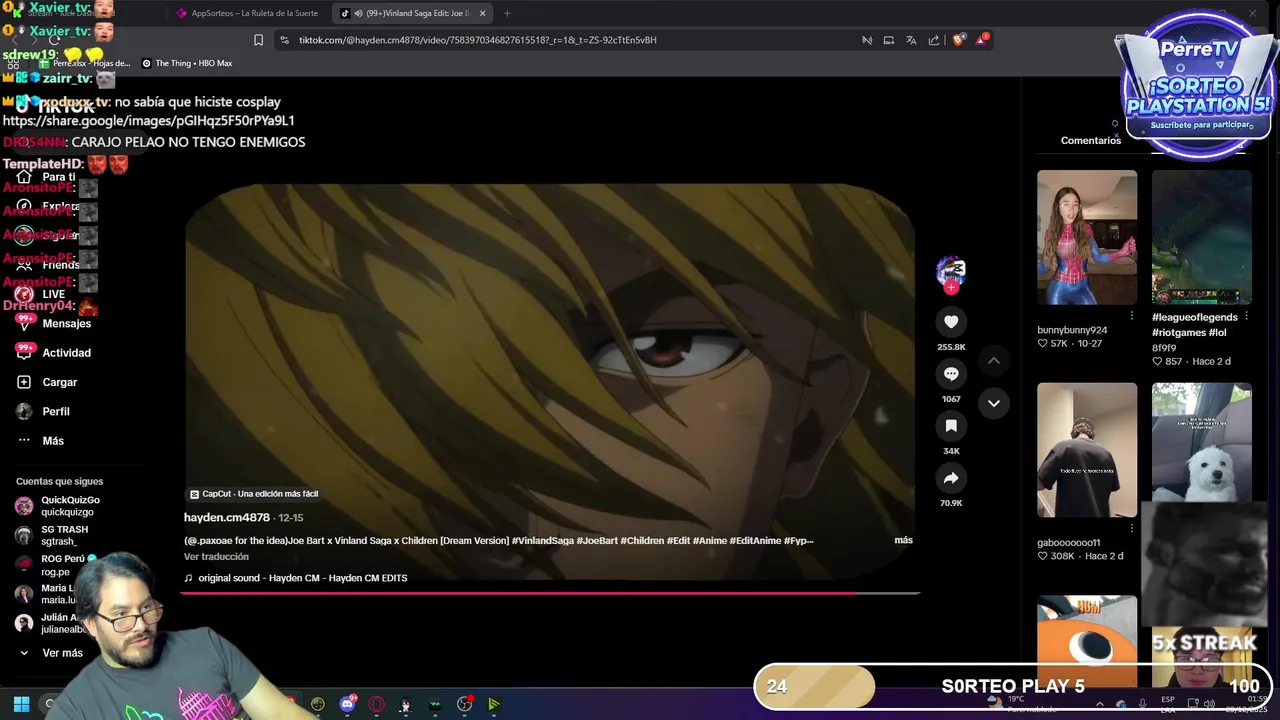
Task: Open Discord from the taskbar
Action: (348, 704)
